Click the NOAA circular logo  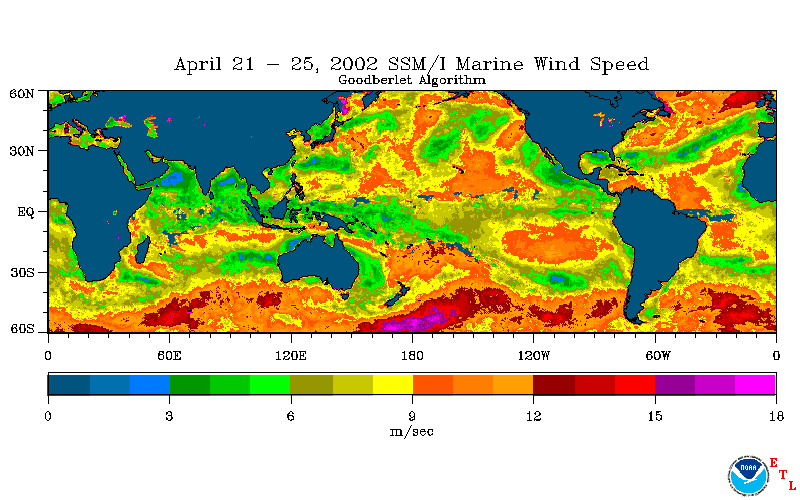point(748,476)
